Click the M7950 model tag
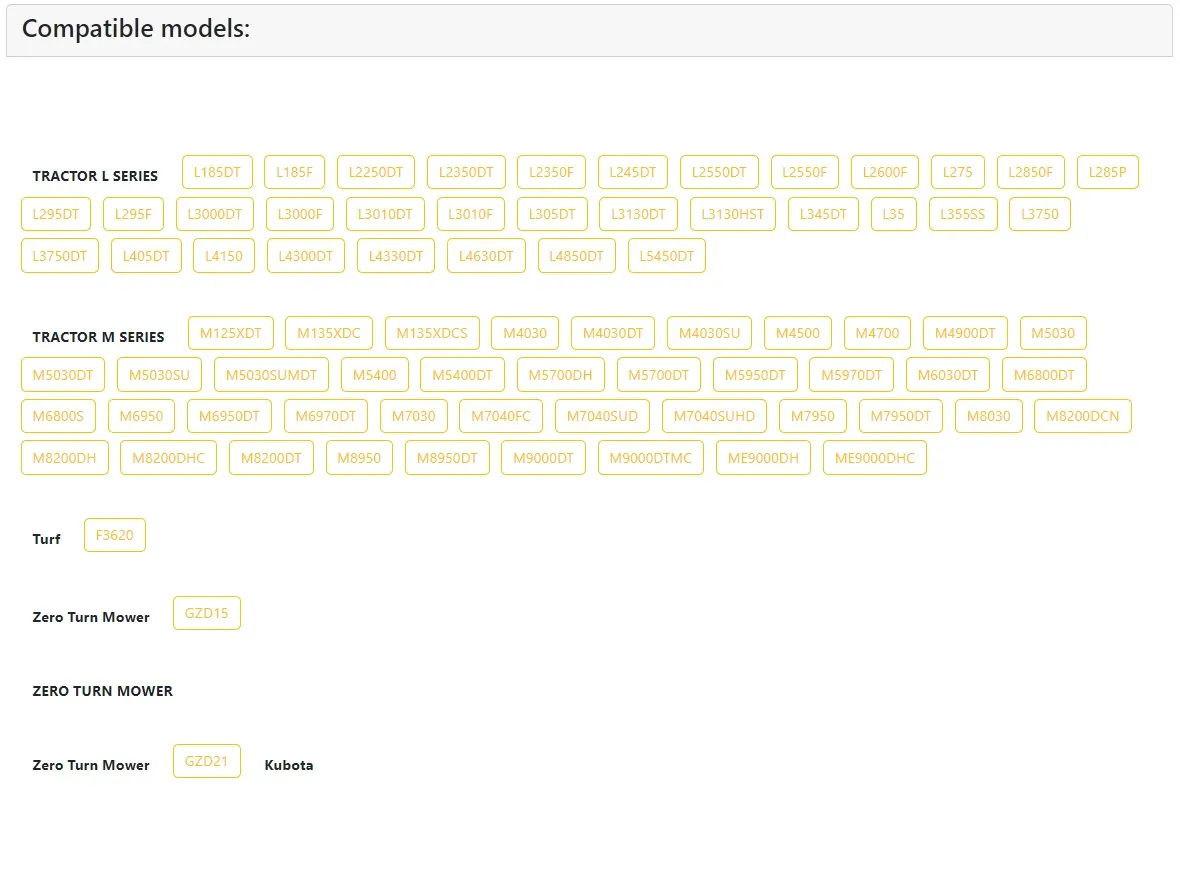 click(x=812, y=416)
